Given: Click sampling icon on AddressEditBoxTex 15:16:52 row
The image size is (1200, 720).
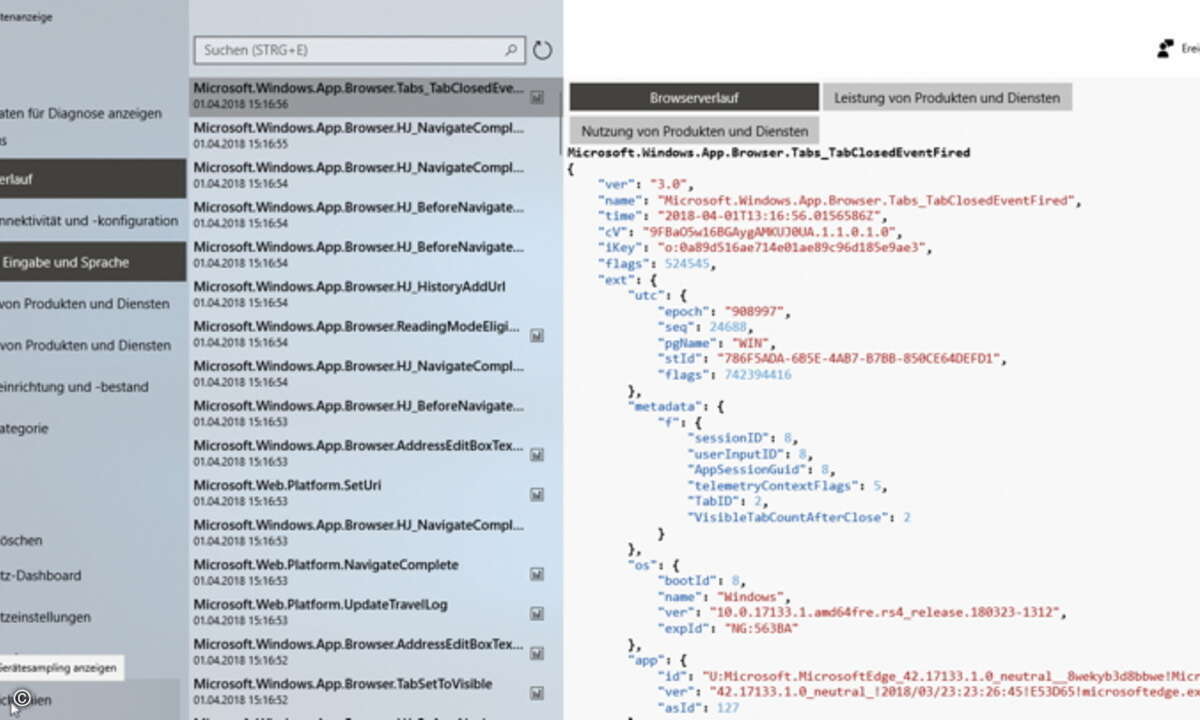Looking at the screenshot, I should [537, 654].
